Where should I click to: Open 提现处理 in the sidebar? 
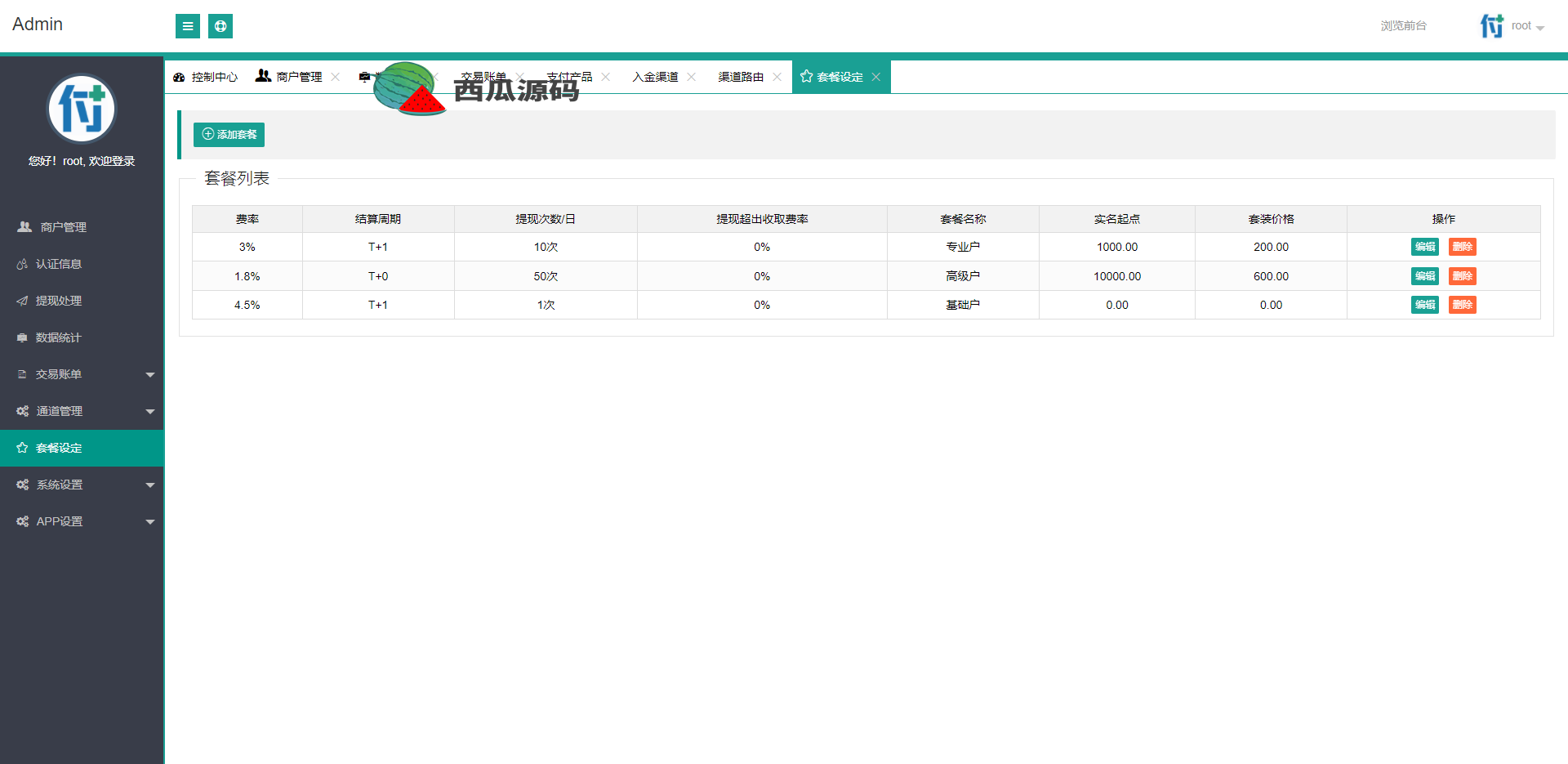(82, 301)
